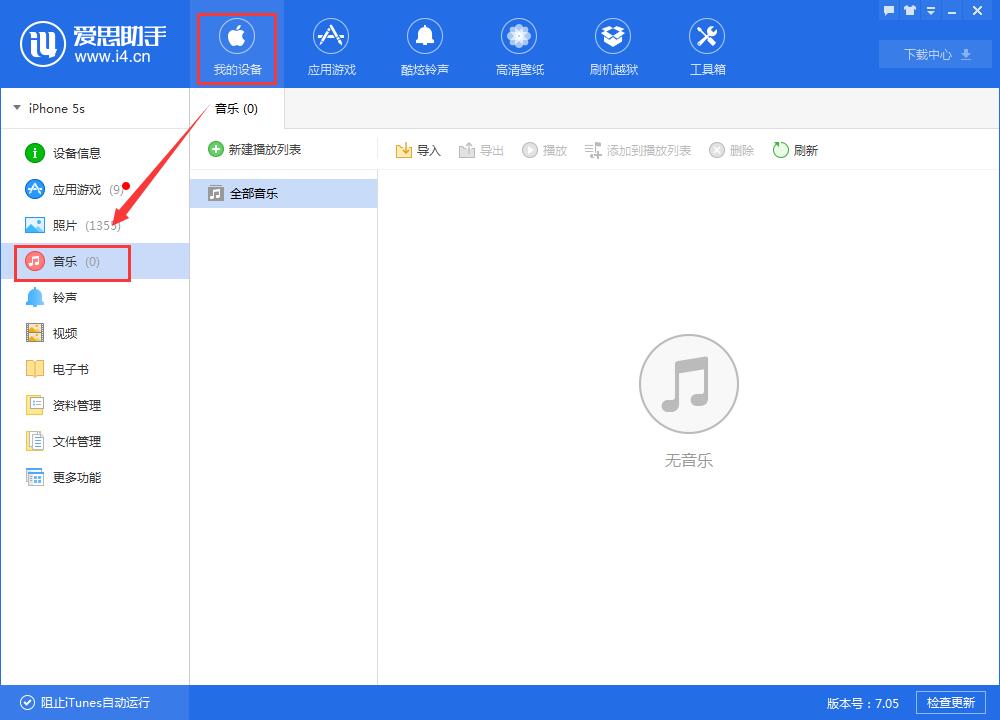Open 视频 from the sidebar

tap(62, 333)
